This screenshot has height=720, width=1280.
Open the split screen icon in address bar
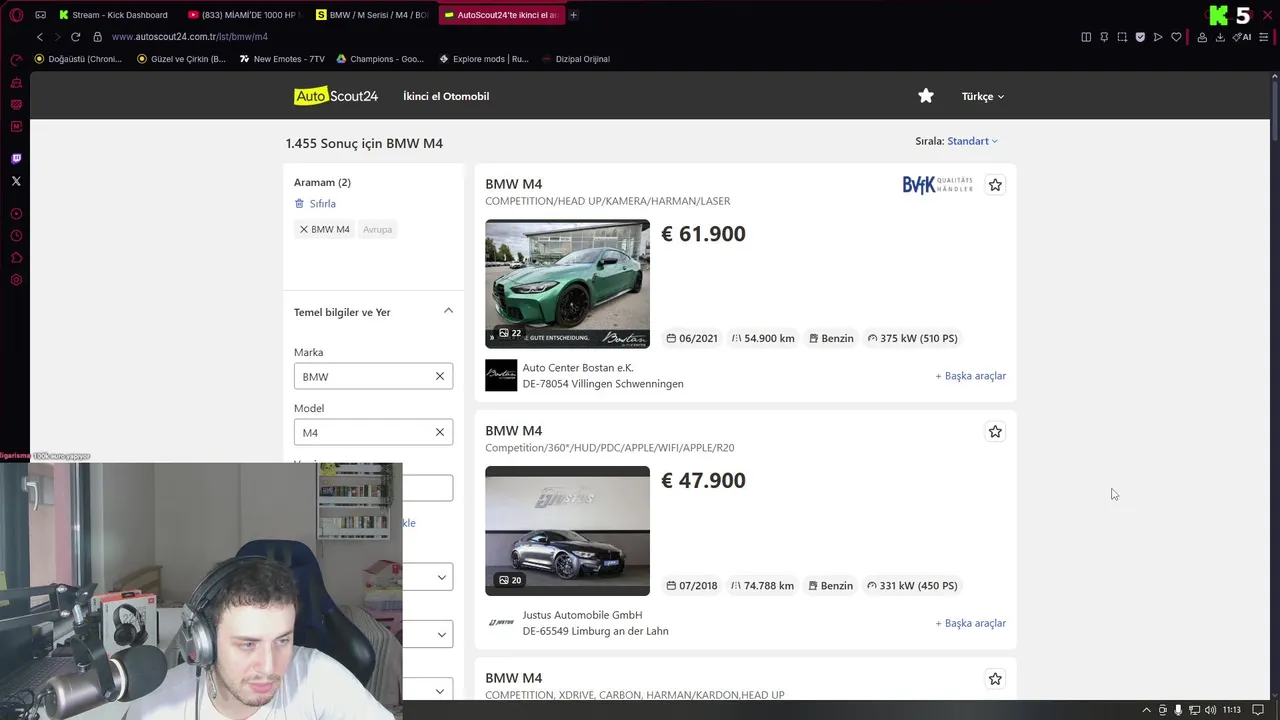[x=1086, y=37]
